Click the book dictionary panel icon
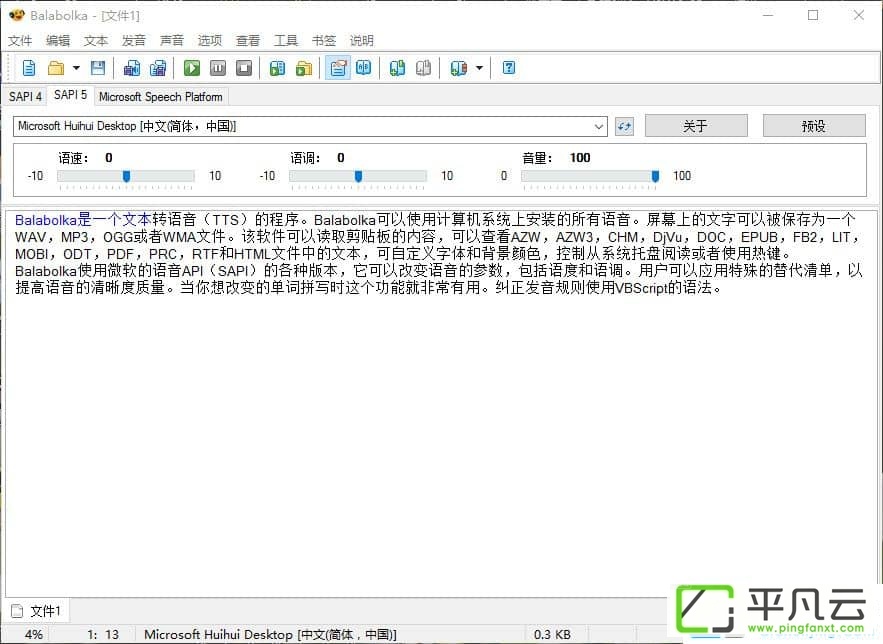 coord(364,68)
